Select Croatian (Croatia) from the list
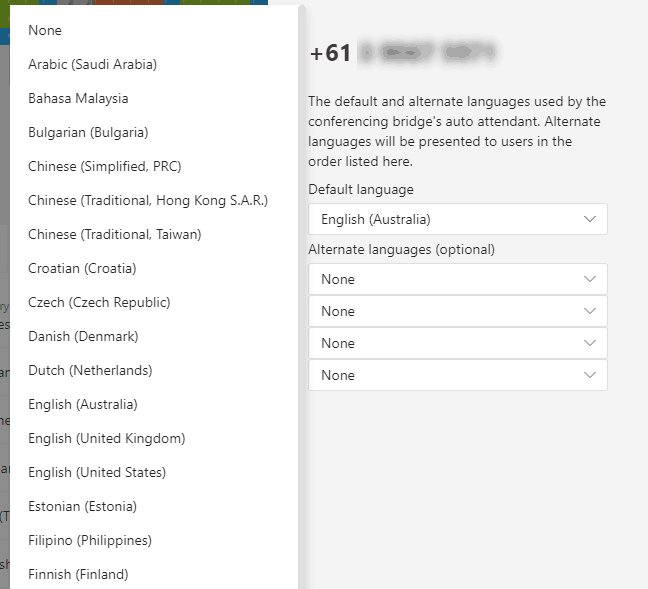This screenshot has width=648, height=589. [82, 269]
